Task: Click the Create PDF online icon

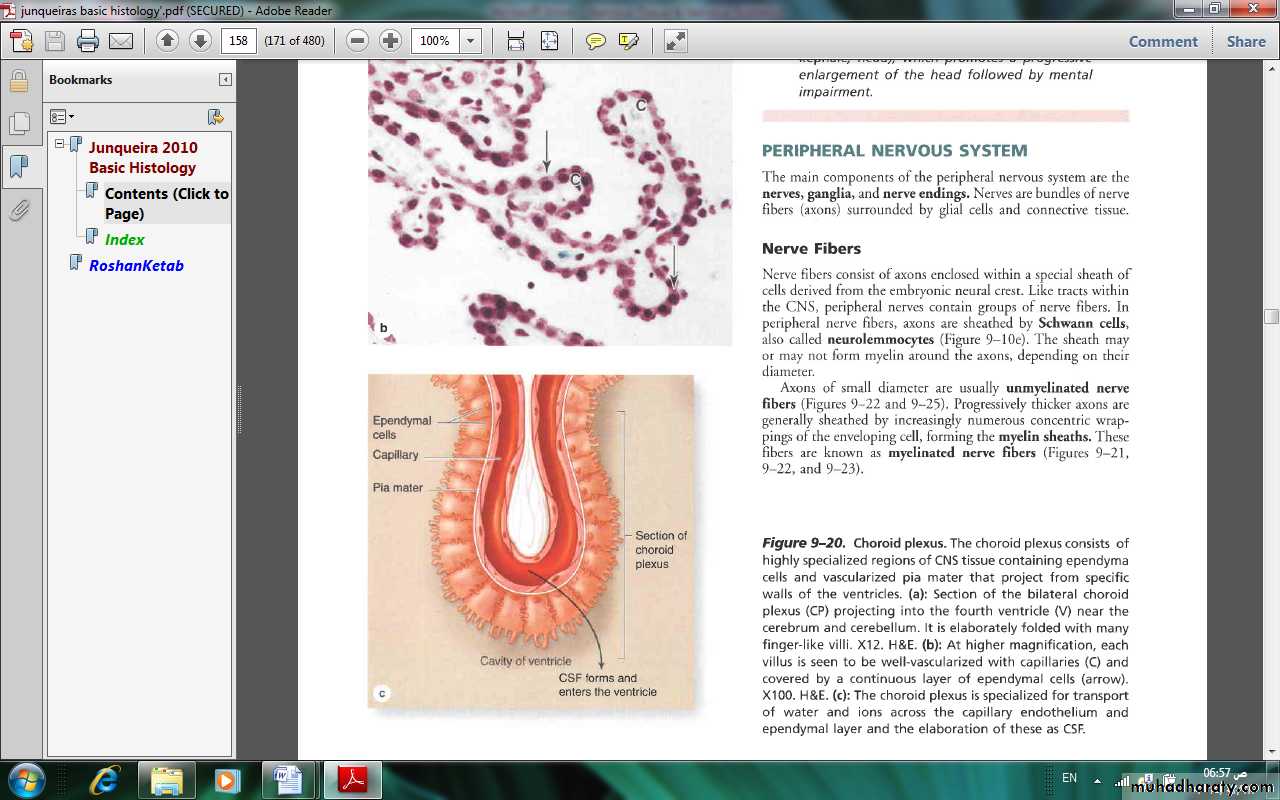Action: 21,41
